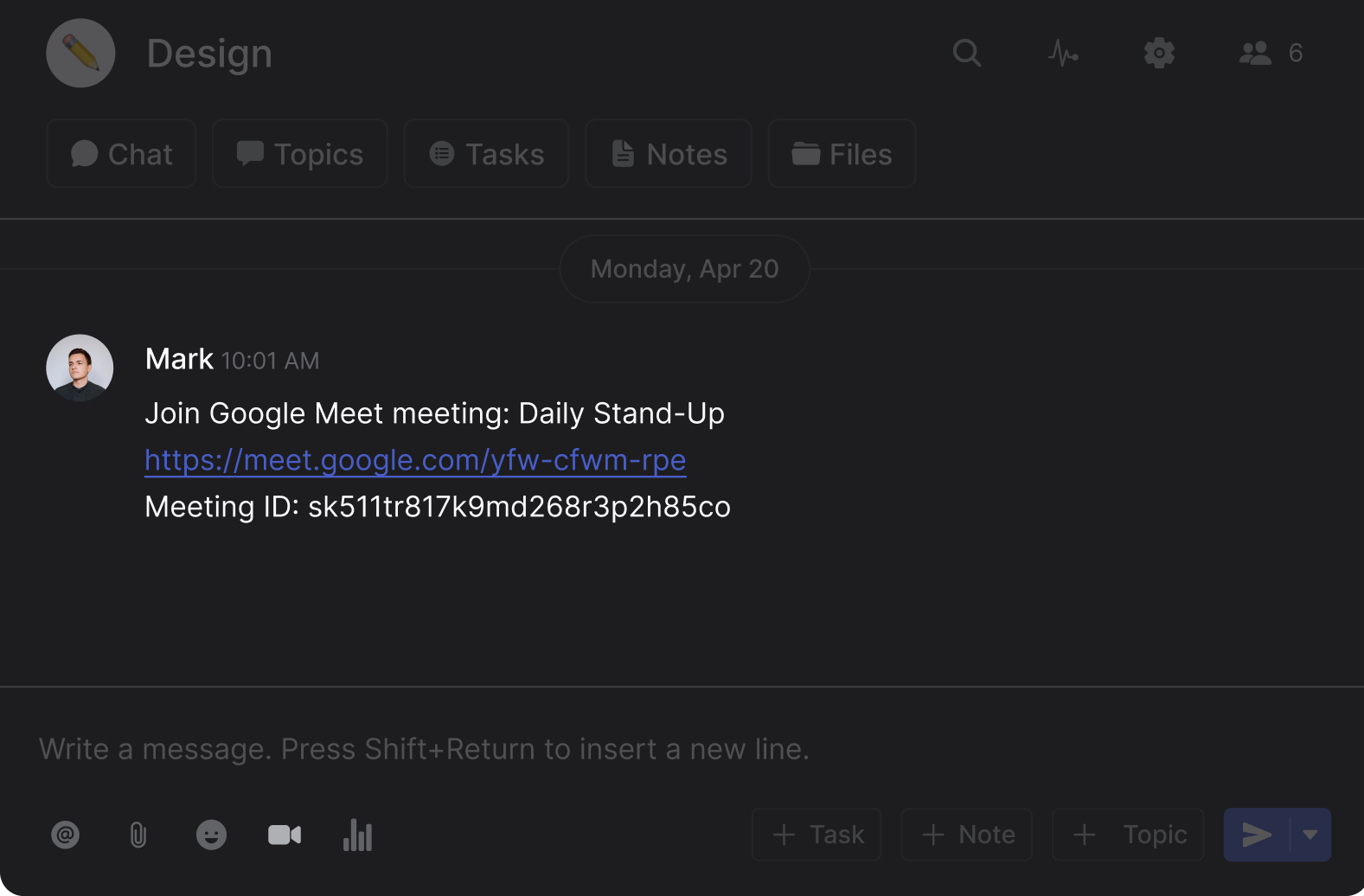Screen dimensions: 1364x896
Task: Insert a mention with the @ icon
Action: click(66, 835)
